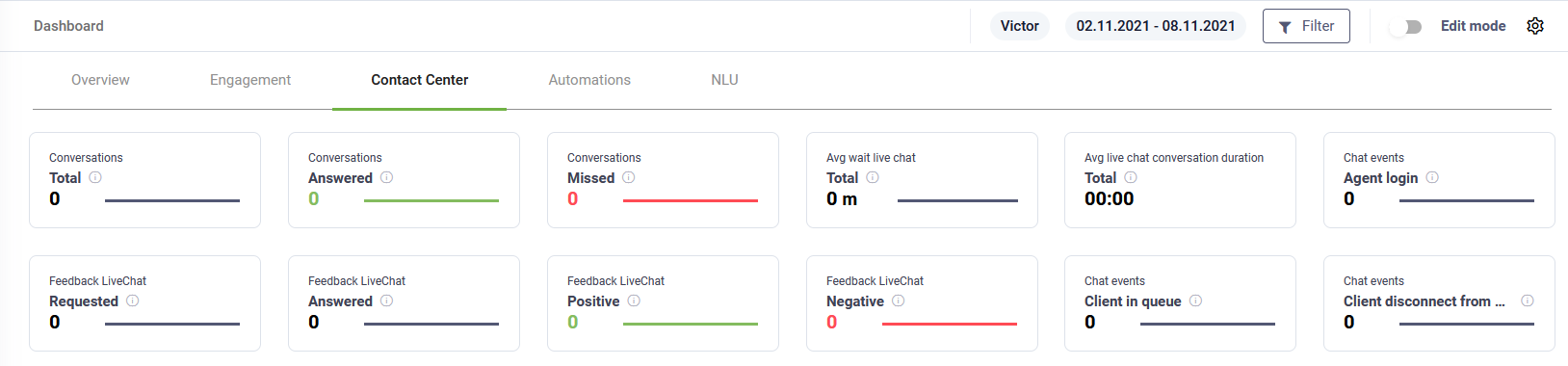Open the NLU tab

click(x=724, y=80)
